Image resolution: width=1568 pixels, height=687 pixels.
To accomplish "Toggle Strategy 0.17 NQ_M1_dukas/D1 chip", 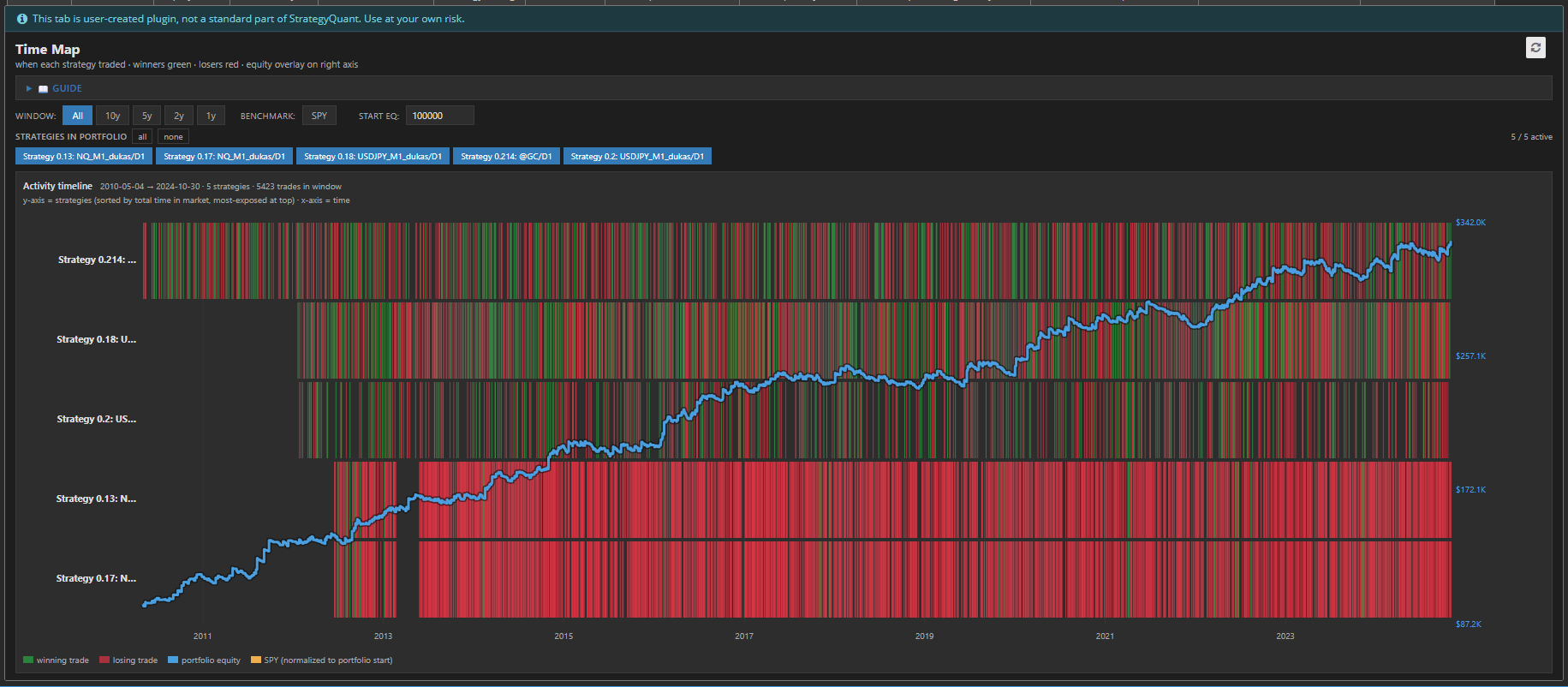I will click(224, 156).
